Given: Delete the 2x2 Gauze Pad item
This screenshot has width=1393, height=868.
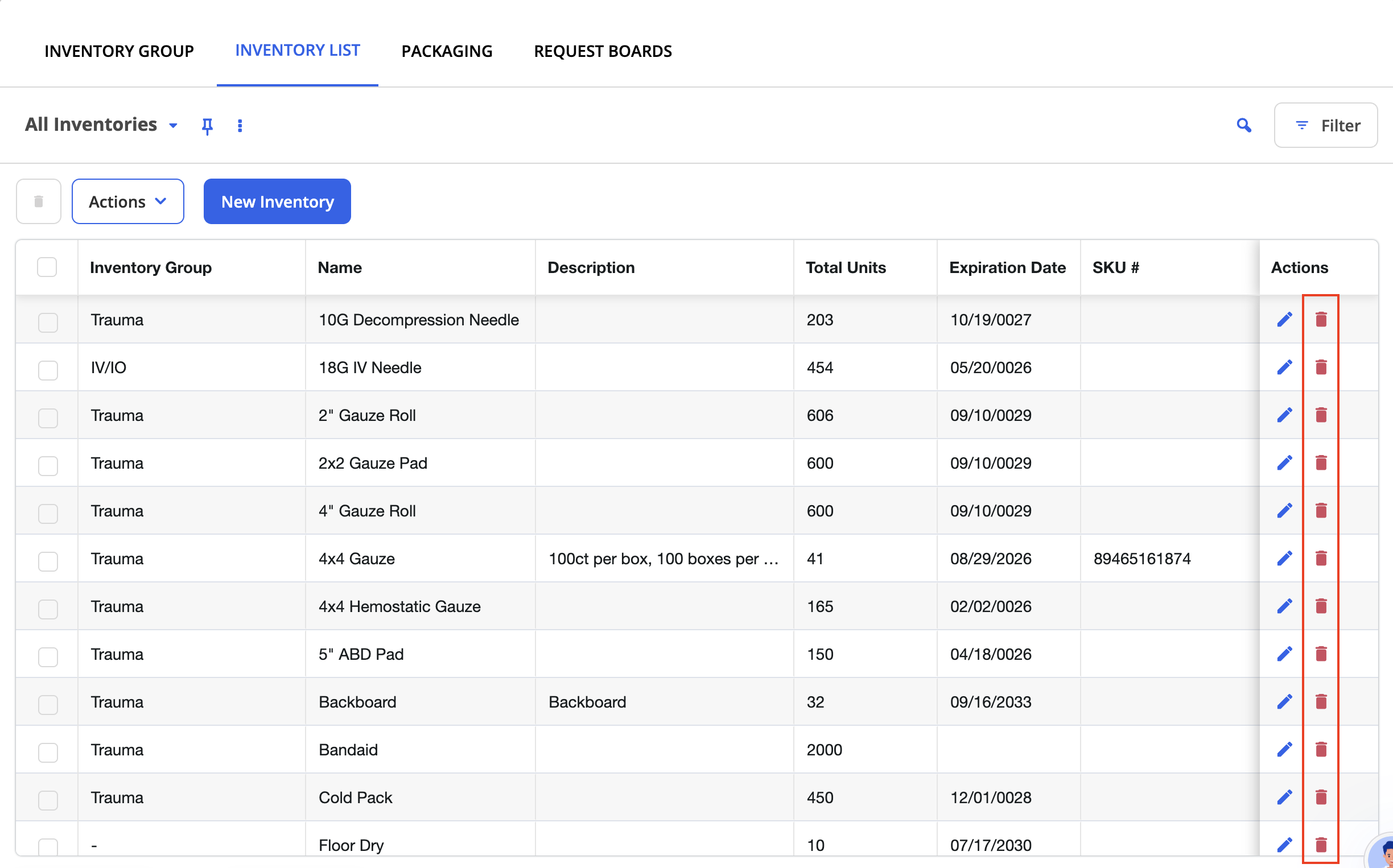Looking at the screenshot, I should [1321, 462].
